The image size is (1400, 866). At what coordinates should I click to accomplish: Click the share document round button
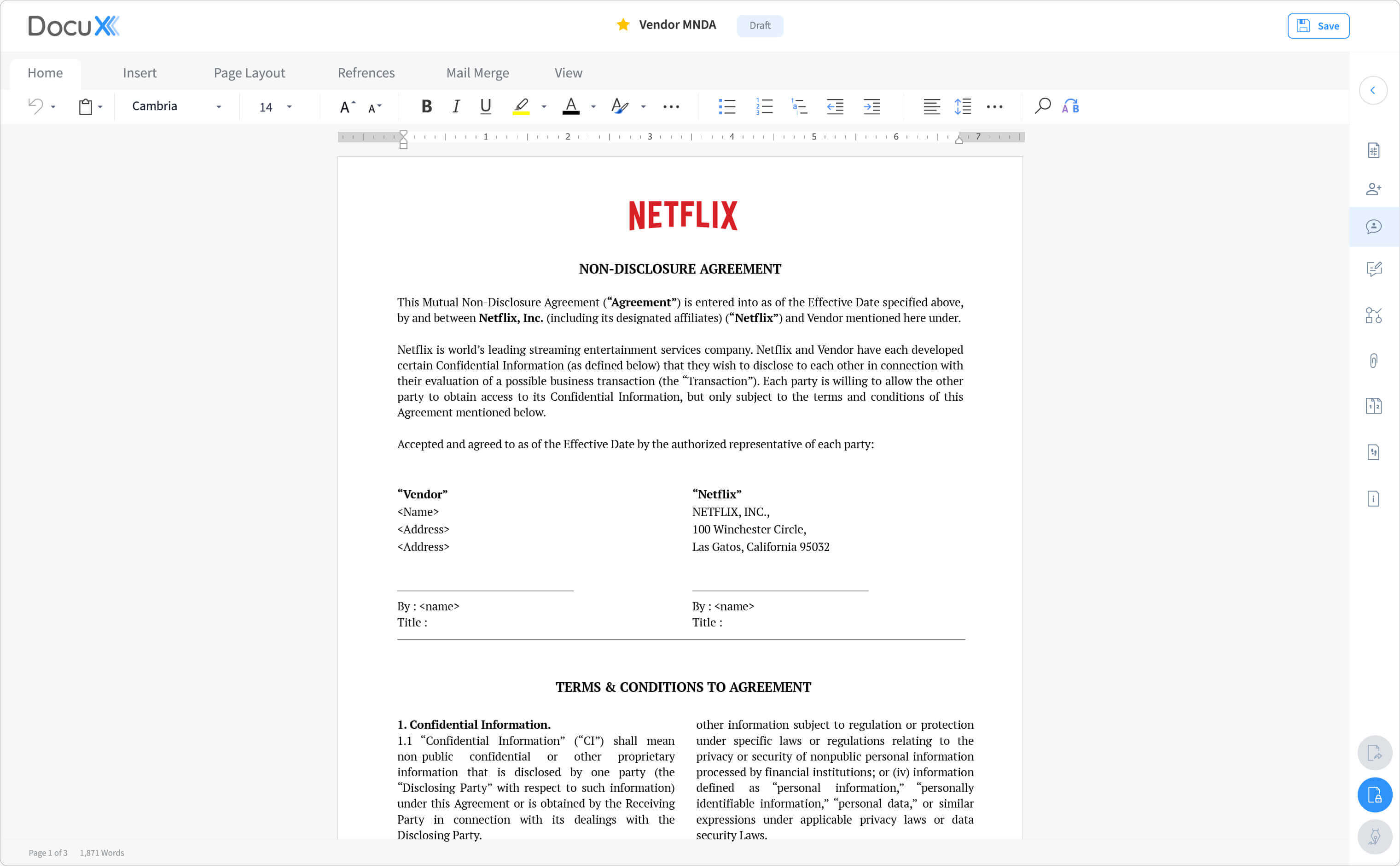tap(1375, 753)
